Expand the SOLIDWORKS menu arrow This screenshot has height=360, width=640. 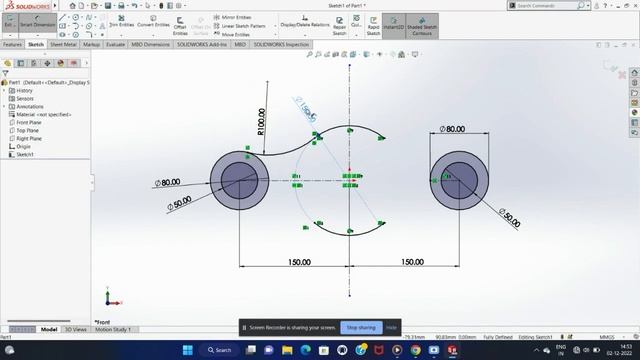click(x=55, y=6)
